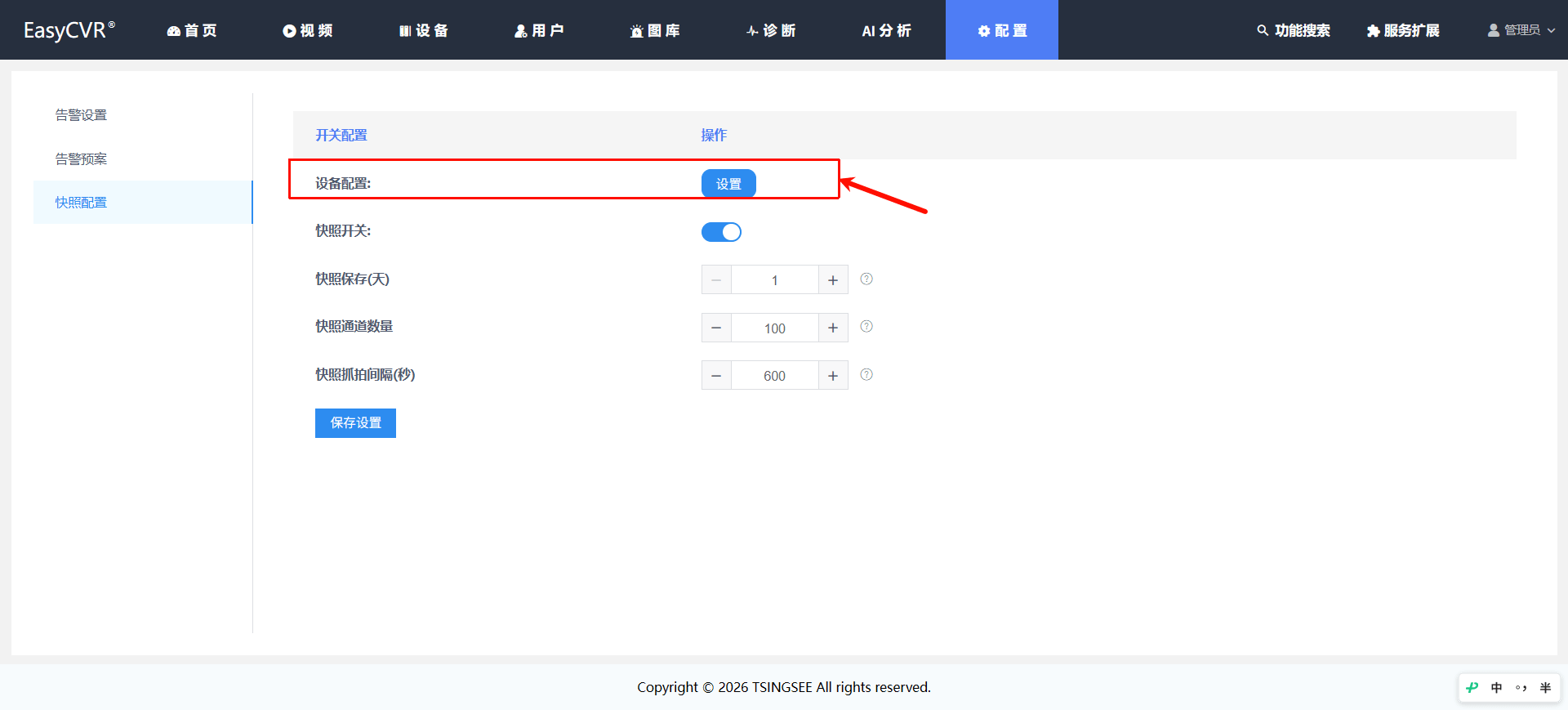Viewport: 1568px width, 710px height.
Task: Open 服务扩展 plugin menu
Action: click(1403, 30)
